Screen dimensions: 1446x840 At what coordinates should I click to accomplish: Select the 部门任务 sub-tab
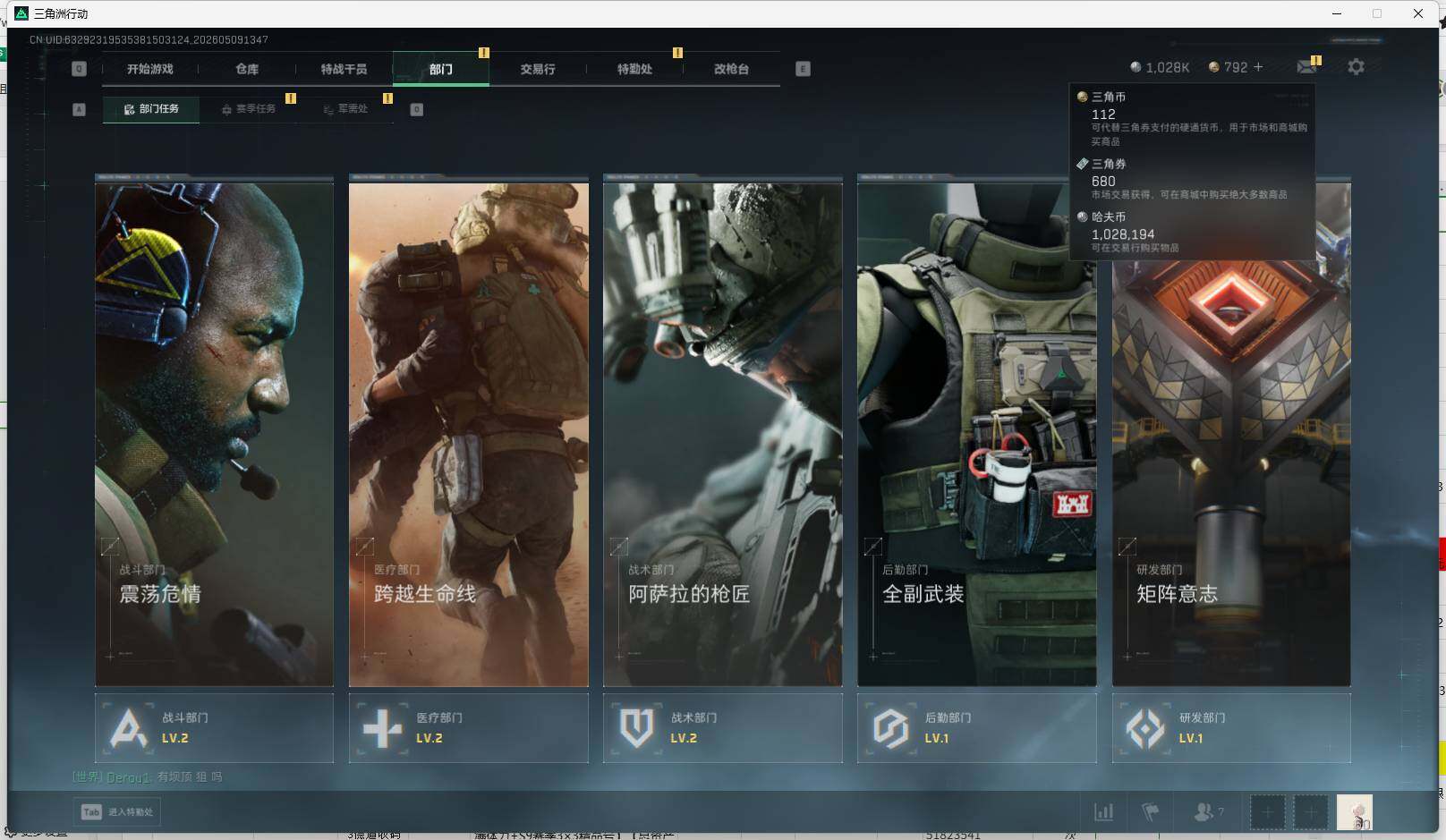coord(151,109)
